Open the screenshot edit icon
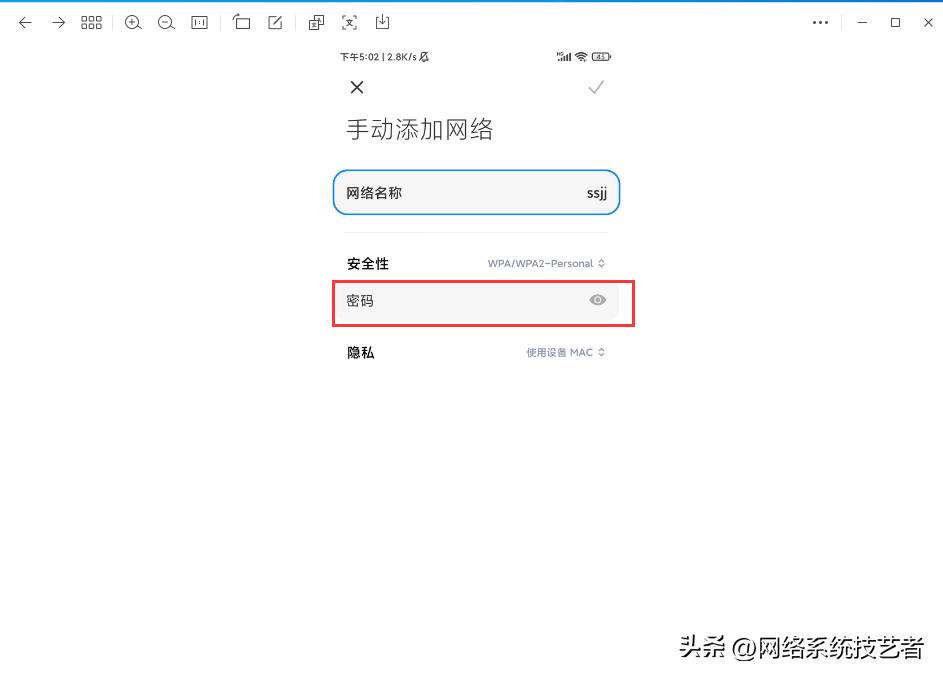Screen dimensions: 943x678 coord(274,22)
